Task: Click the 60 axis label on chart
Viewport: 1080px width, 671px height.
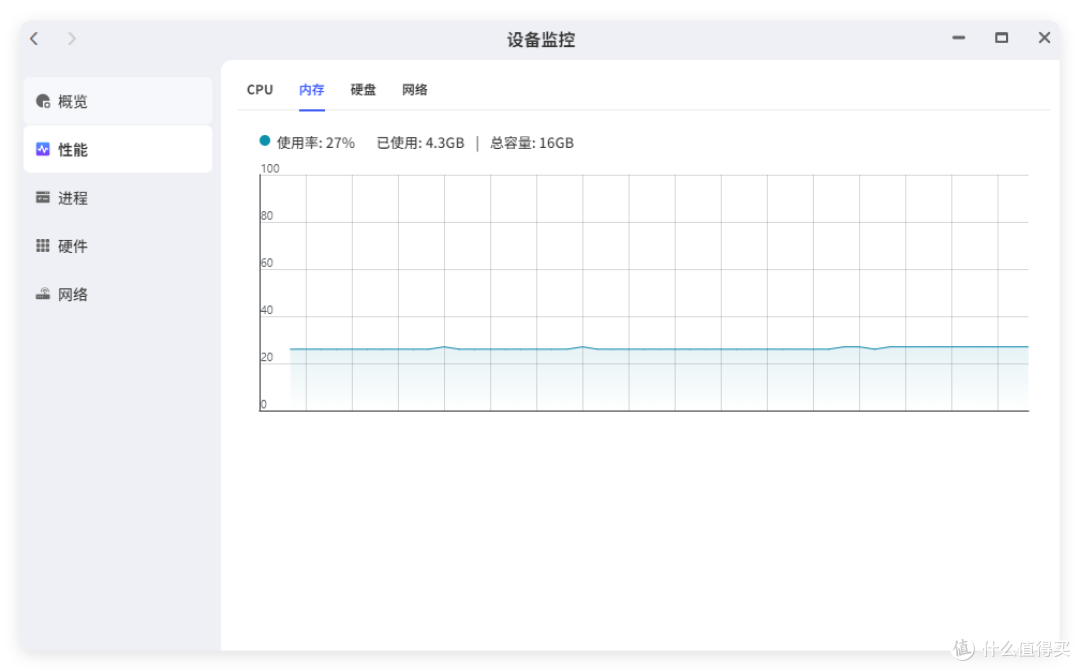Action: 267,262
